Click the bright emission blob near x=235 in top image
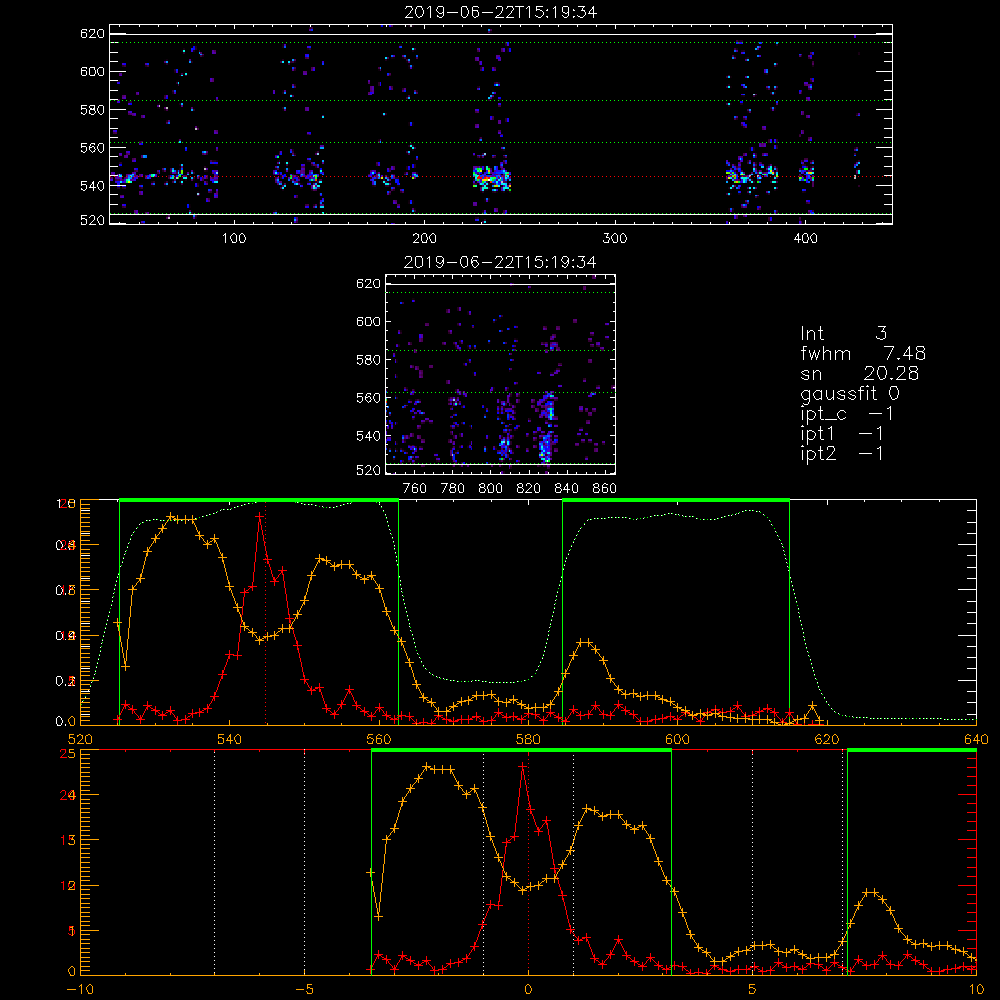 (492, 178)
